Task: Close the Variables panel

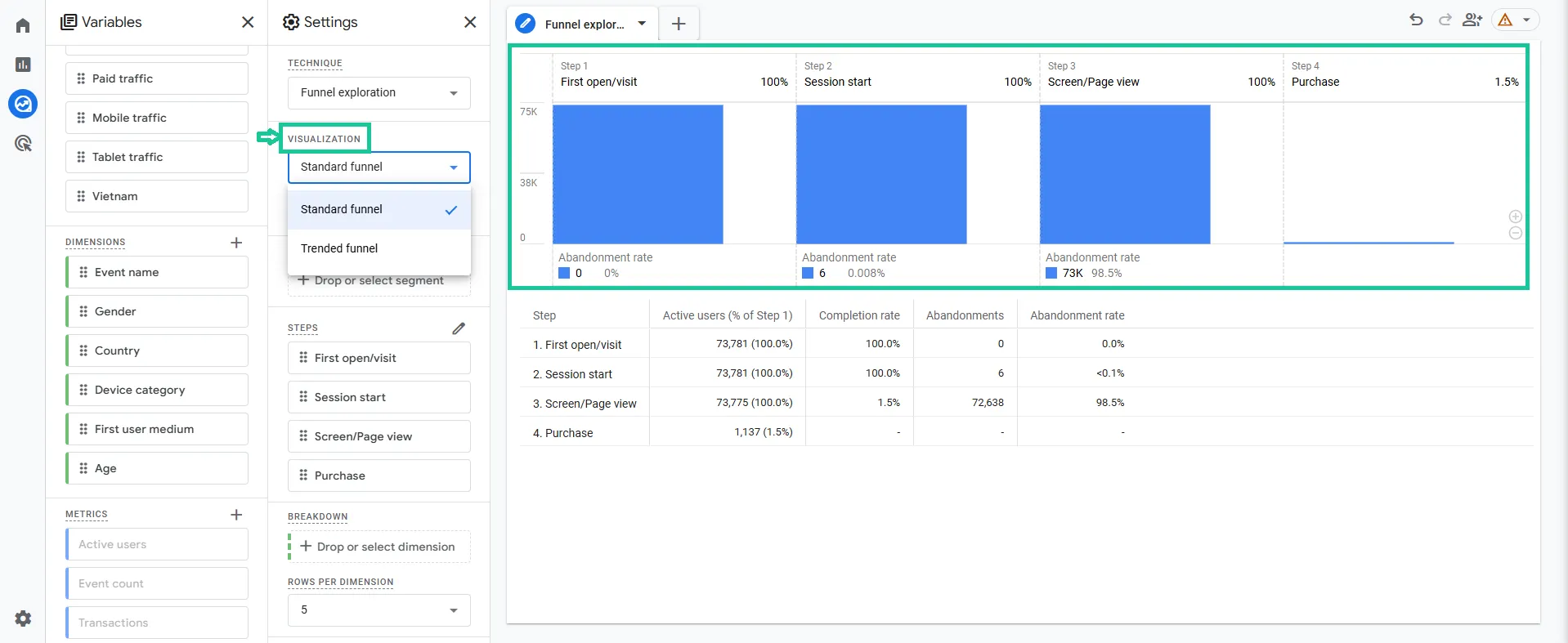Action: 248,22
